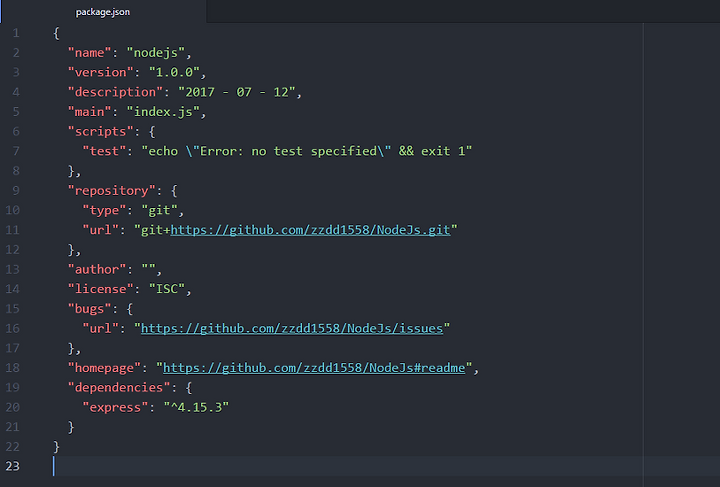
Task: Click the "version" key
Action: [x=101, y=73]
